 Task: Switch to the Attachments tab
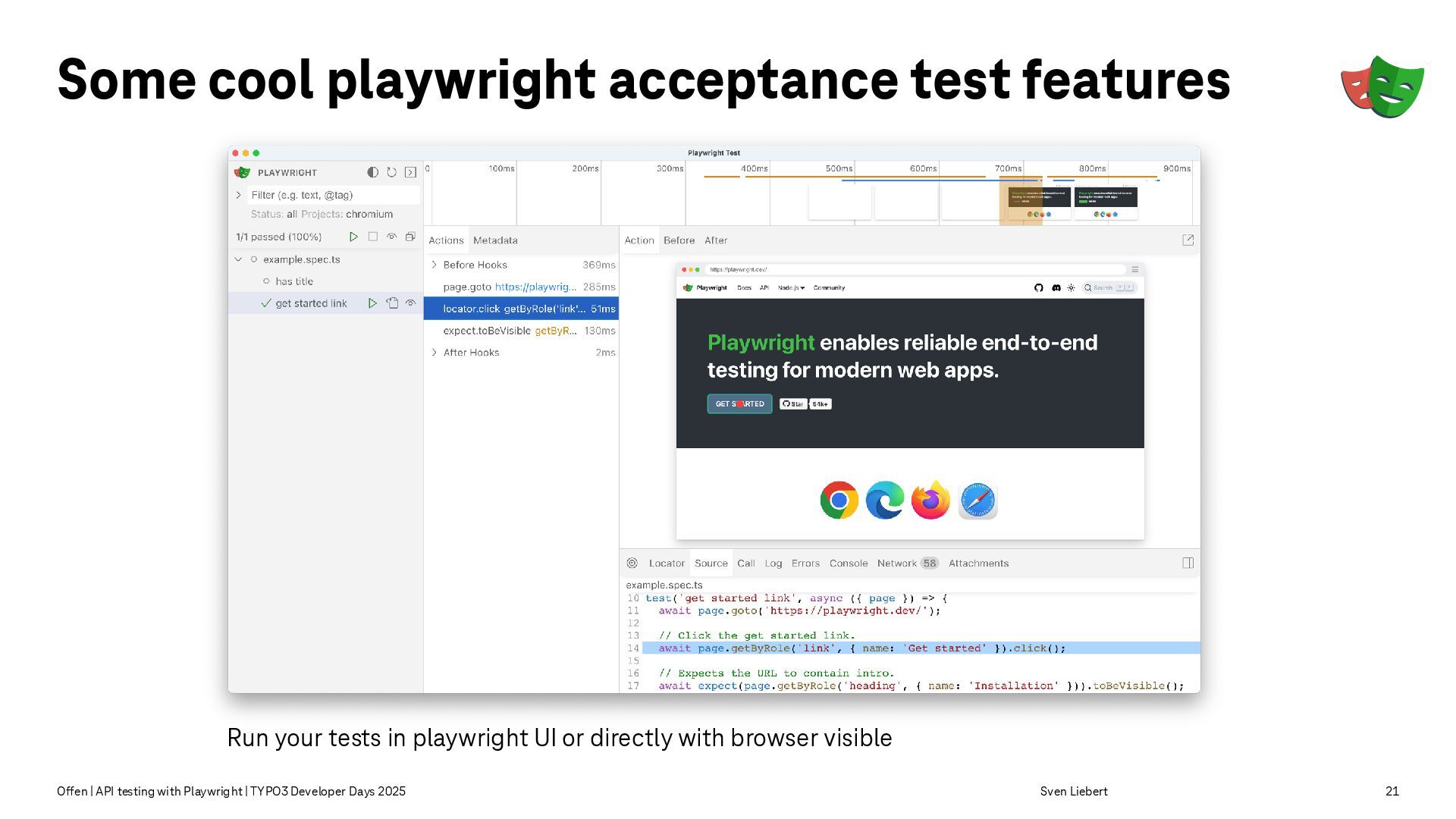(978, 563)
